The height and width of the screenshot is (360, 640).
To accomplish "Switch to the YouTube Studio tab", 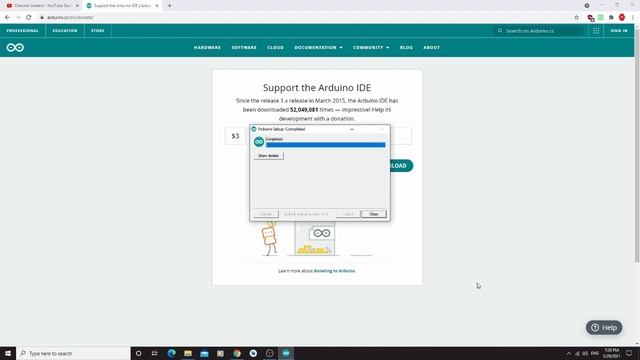I will [41, 6].
